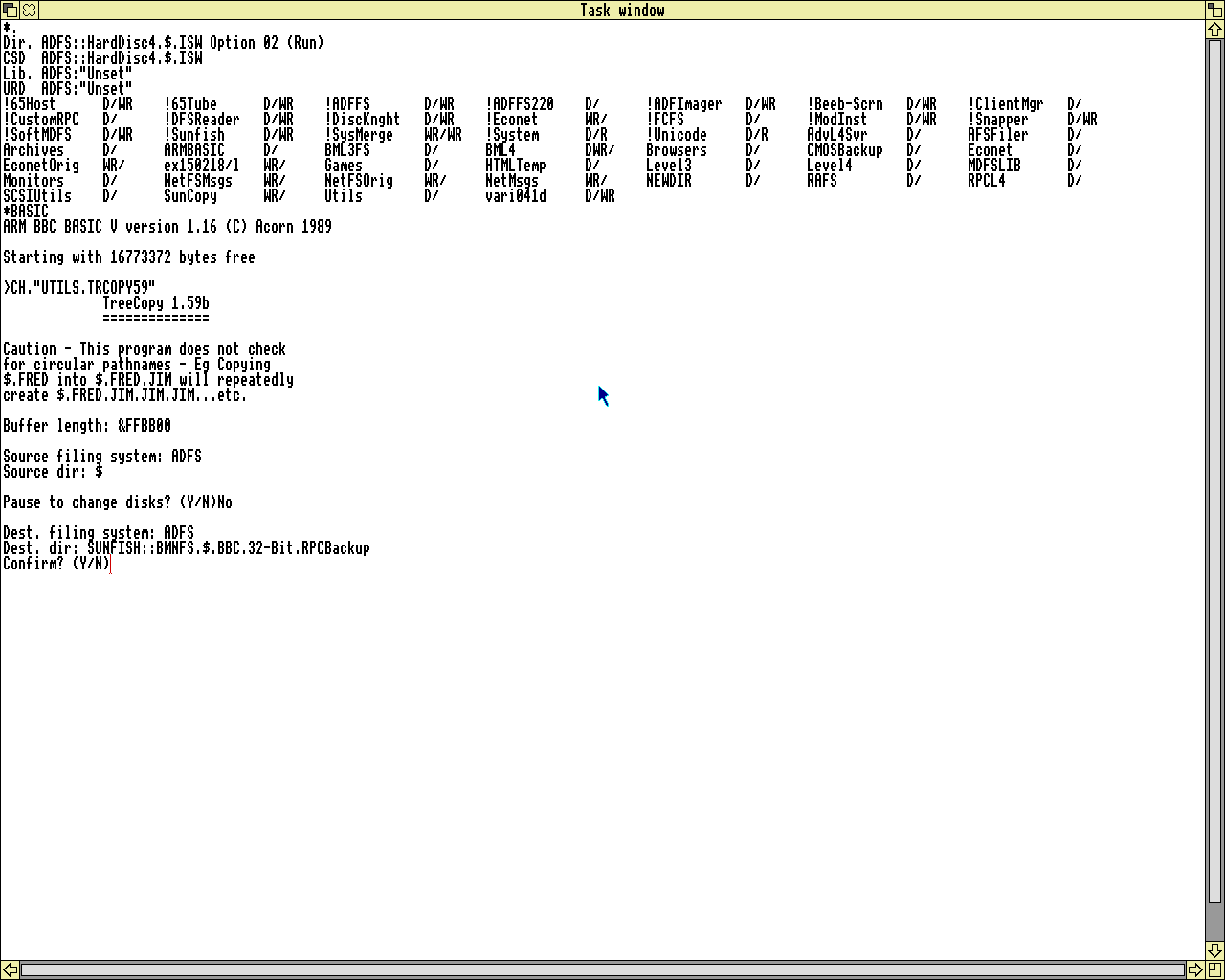Click the Confirm? (Y/N) prompt line
The image size is (1225, 980).
click(x=56, y=564)
